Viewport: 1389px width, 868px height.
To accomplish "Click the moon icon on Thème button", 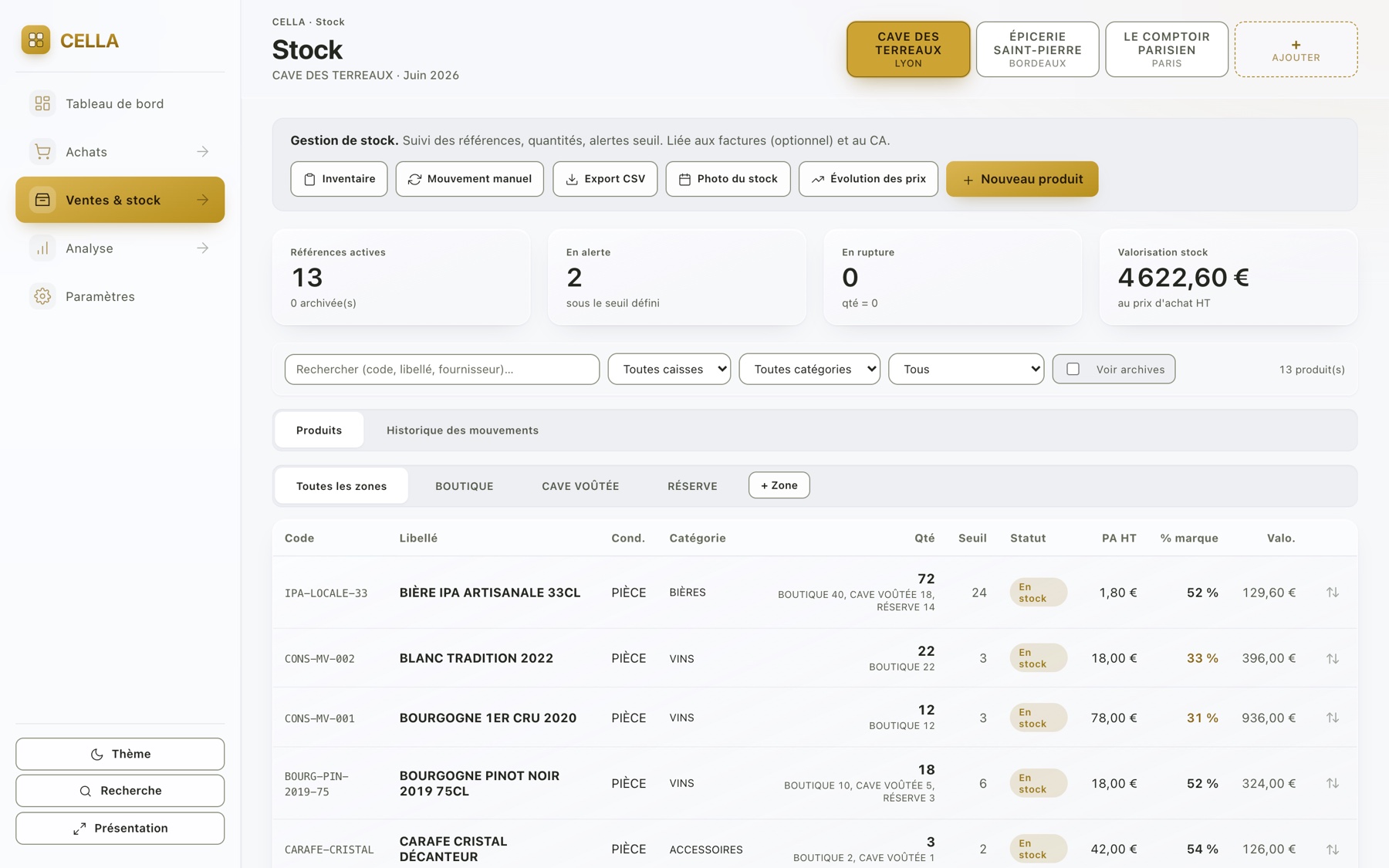I will 96,755.
